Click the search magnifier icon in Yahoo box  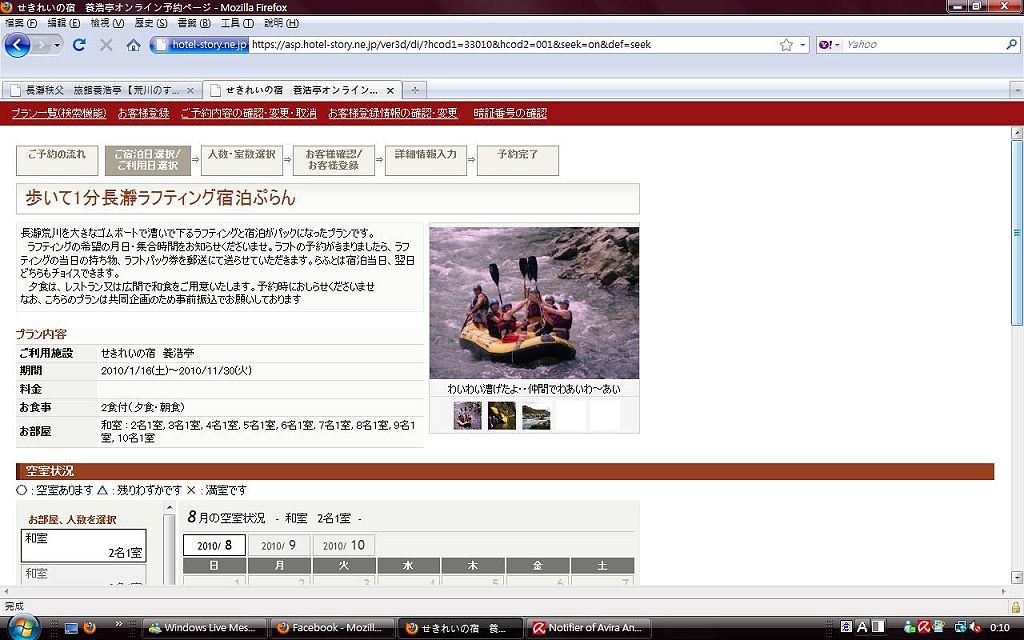click(1011, 45)
